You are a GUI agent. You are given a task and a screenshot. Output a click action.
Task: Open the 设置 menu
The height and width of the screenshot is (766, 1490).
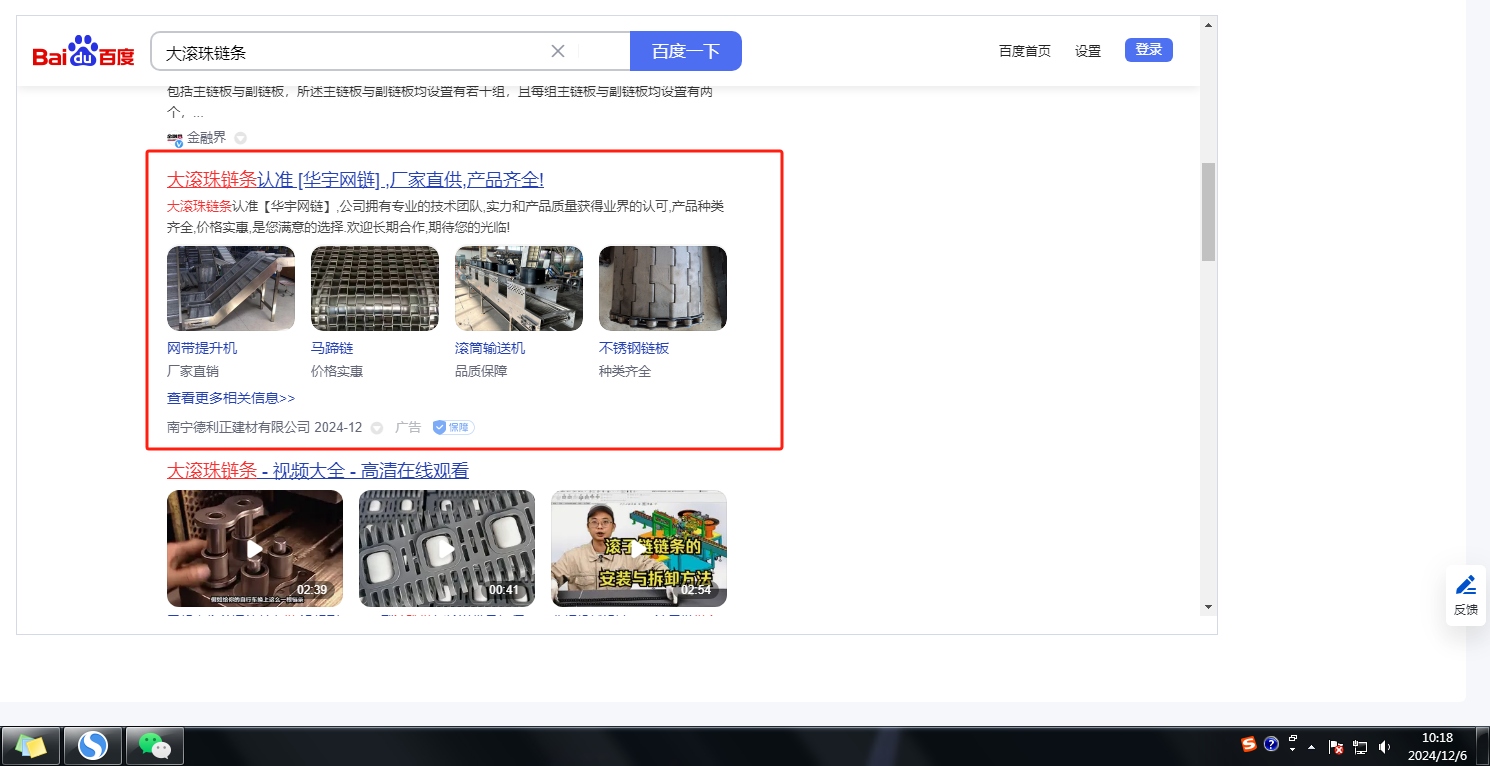click(1088, 51)
